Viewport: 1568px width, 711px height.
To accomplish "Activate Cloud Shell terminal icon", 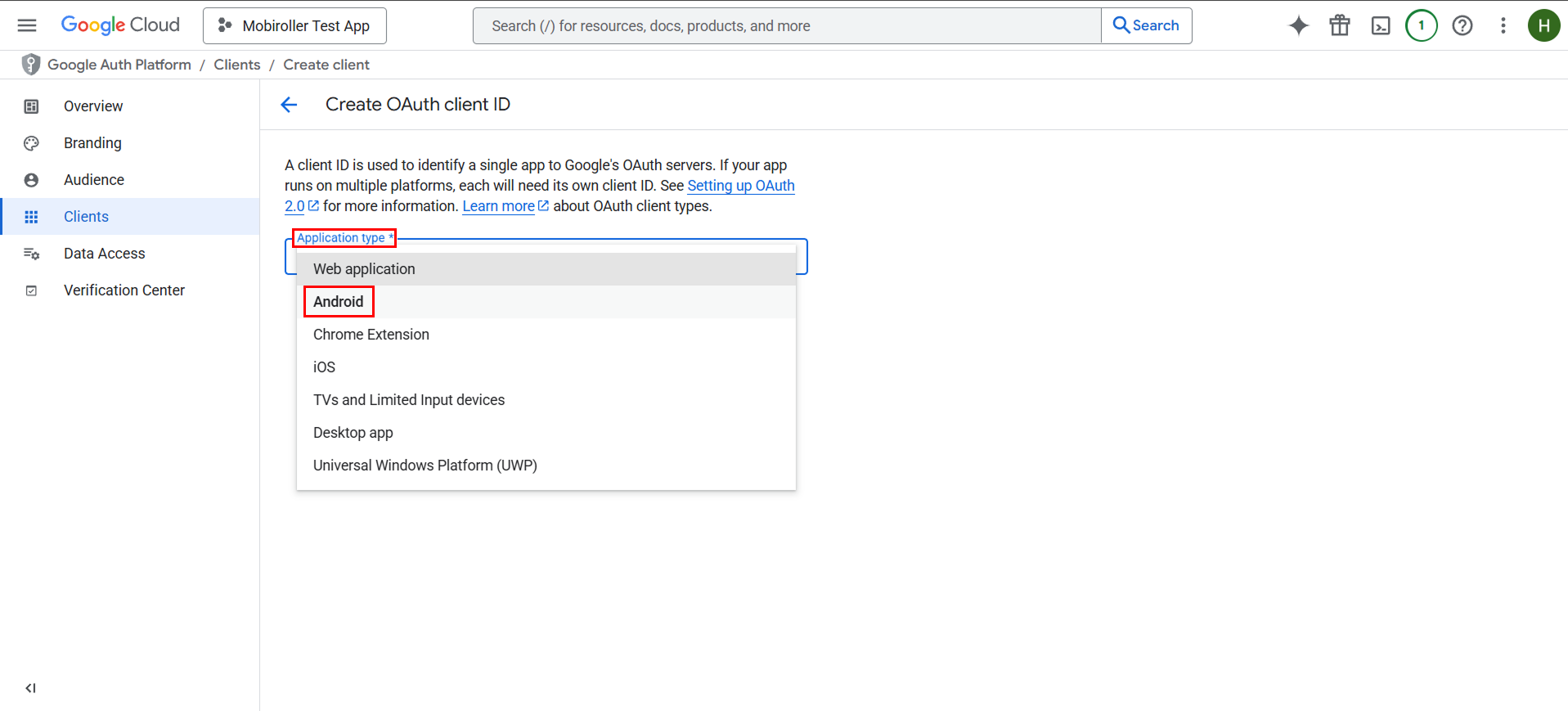I will 1381,26.
